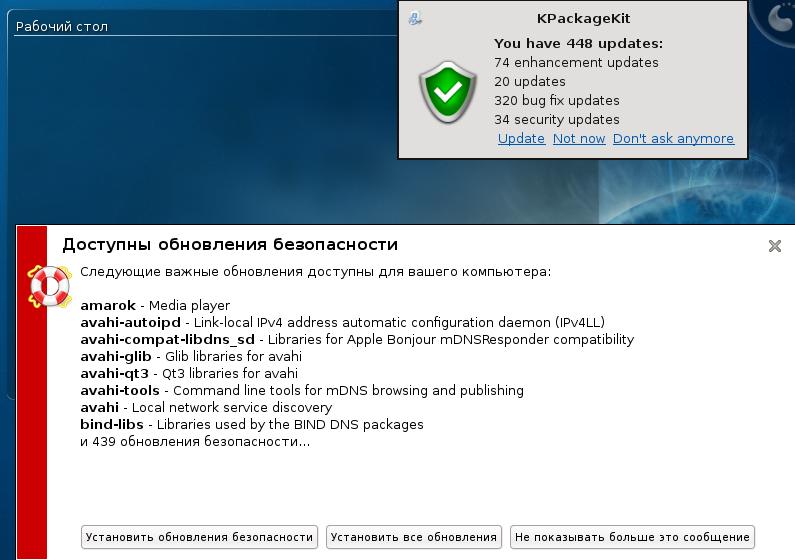Click the small KPackageKit title icon
The image size is (795, 560).
tap(415, 19)
